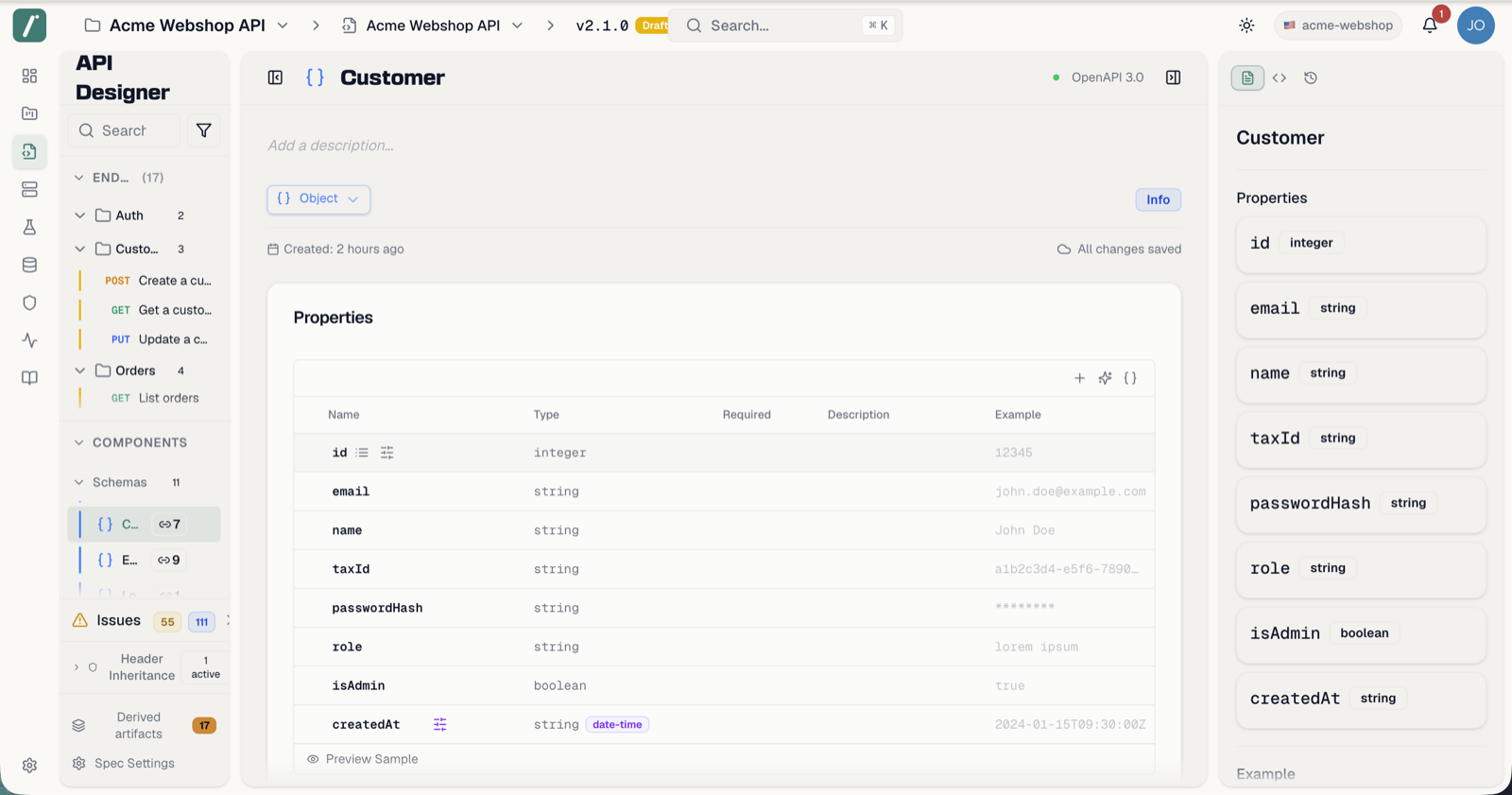This screenshot has height=795, width=1512.
Task: Open the testing flask icon in sidebar
Action: point(29,227)
